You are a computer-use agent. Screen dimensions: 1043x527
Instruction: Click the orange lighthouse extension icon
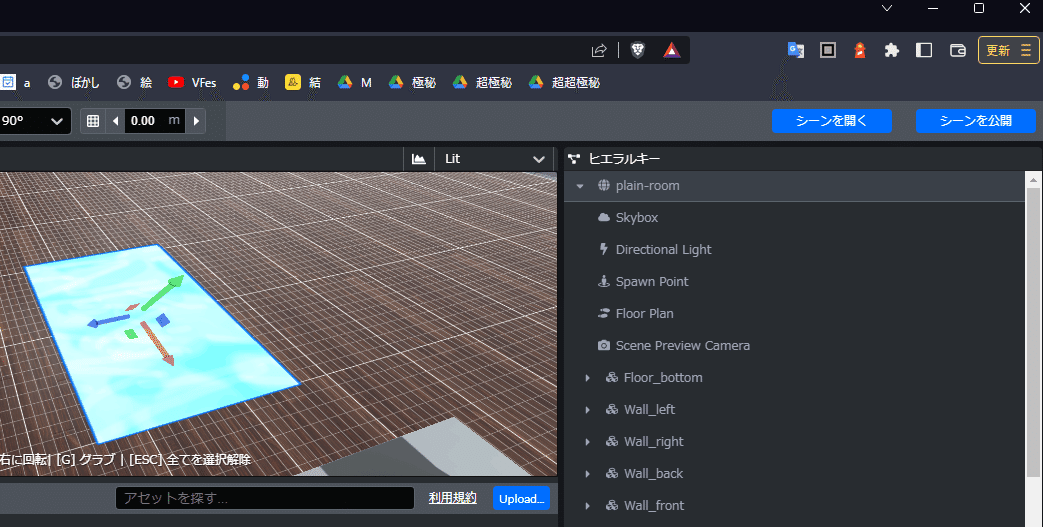point(859,50)
